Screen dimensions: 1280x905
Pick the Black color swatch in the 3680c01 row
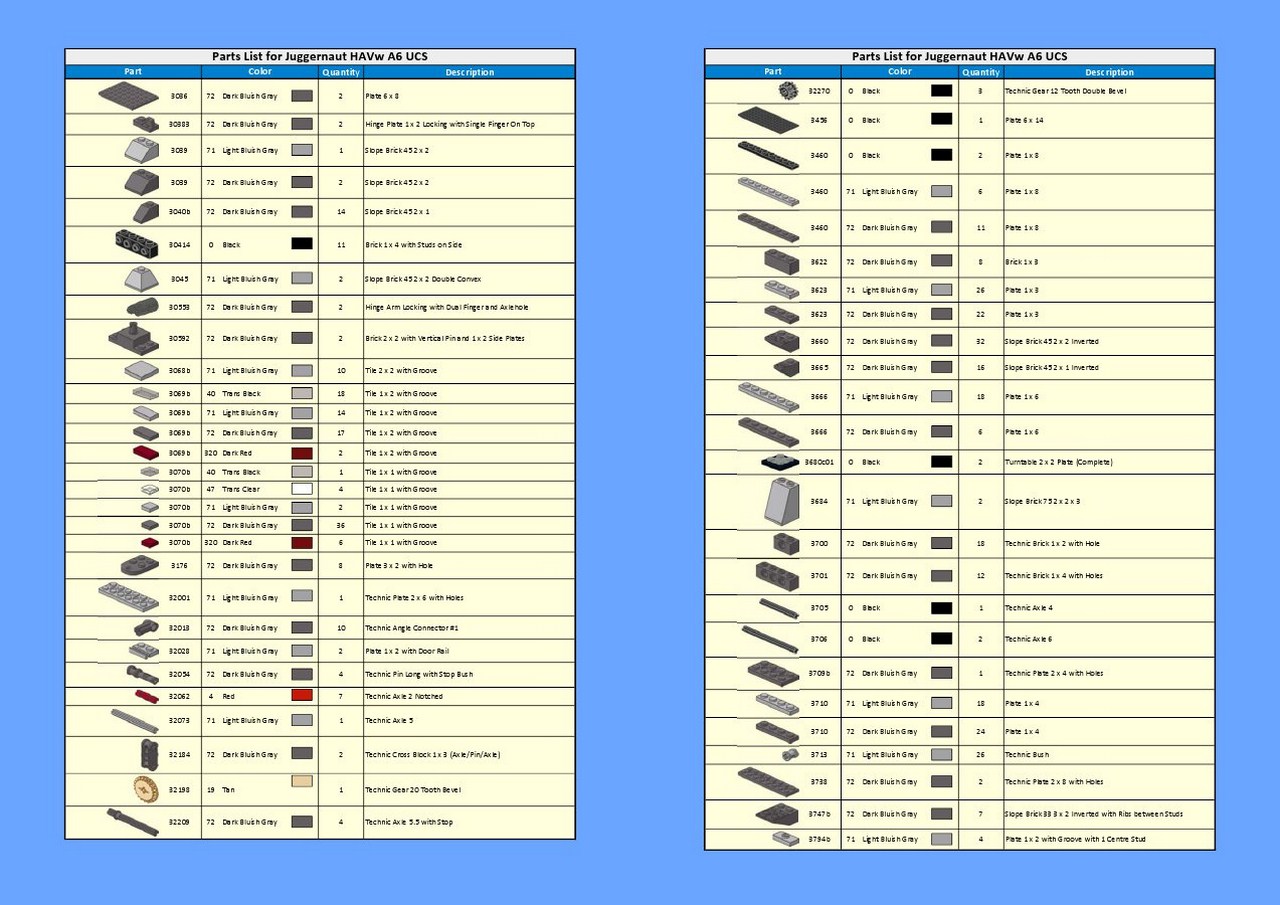coord(941,462)
